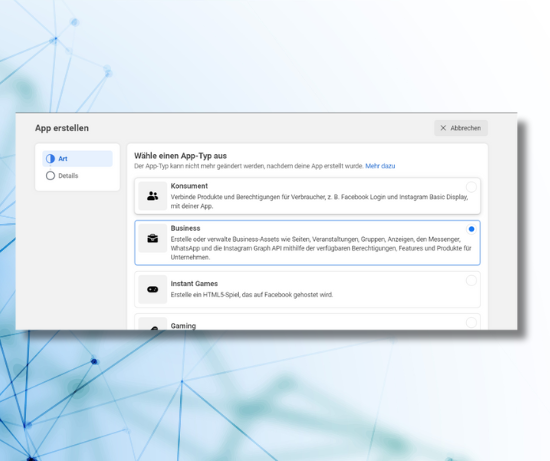Click the Gaming app type title
550x461 pixels.
[x=183, y=326]
